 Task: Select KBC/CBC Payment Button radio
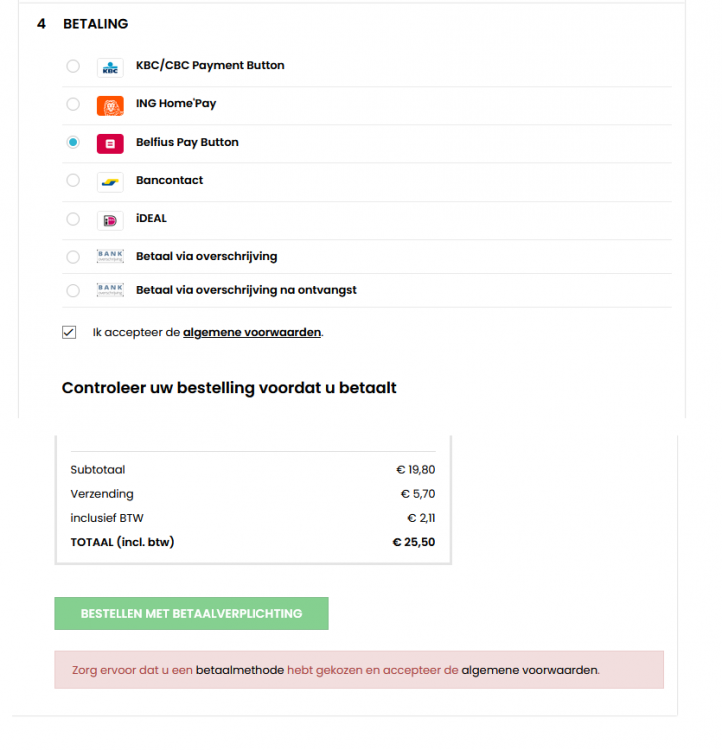[x=73, y=66]
